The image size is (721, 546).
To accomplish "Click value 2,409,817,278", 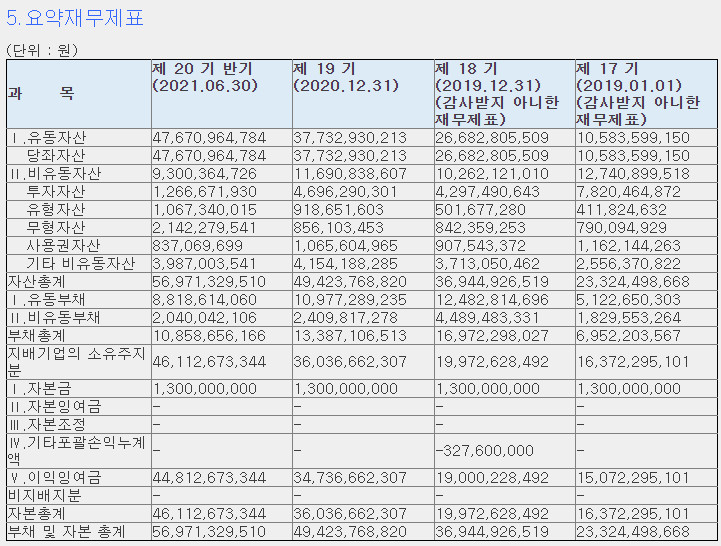I will (x=345, y=318).
